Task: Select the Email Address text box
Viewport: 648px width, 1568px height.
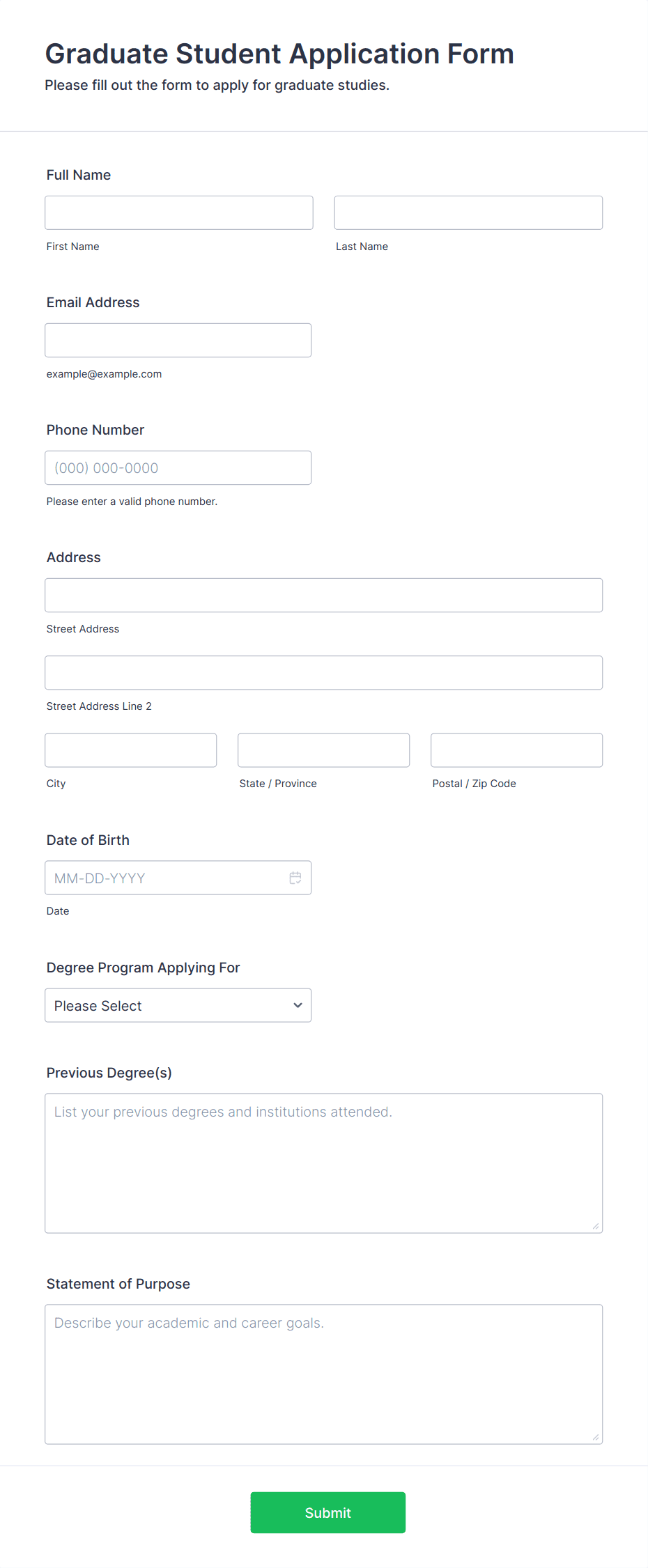Action: [x=178, y=340]
